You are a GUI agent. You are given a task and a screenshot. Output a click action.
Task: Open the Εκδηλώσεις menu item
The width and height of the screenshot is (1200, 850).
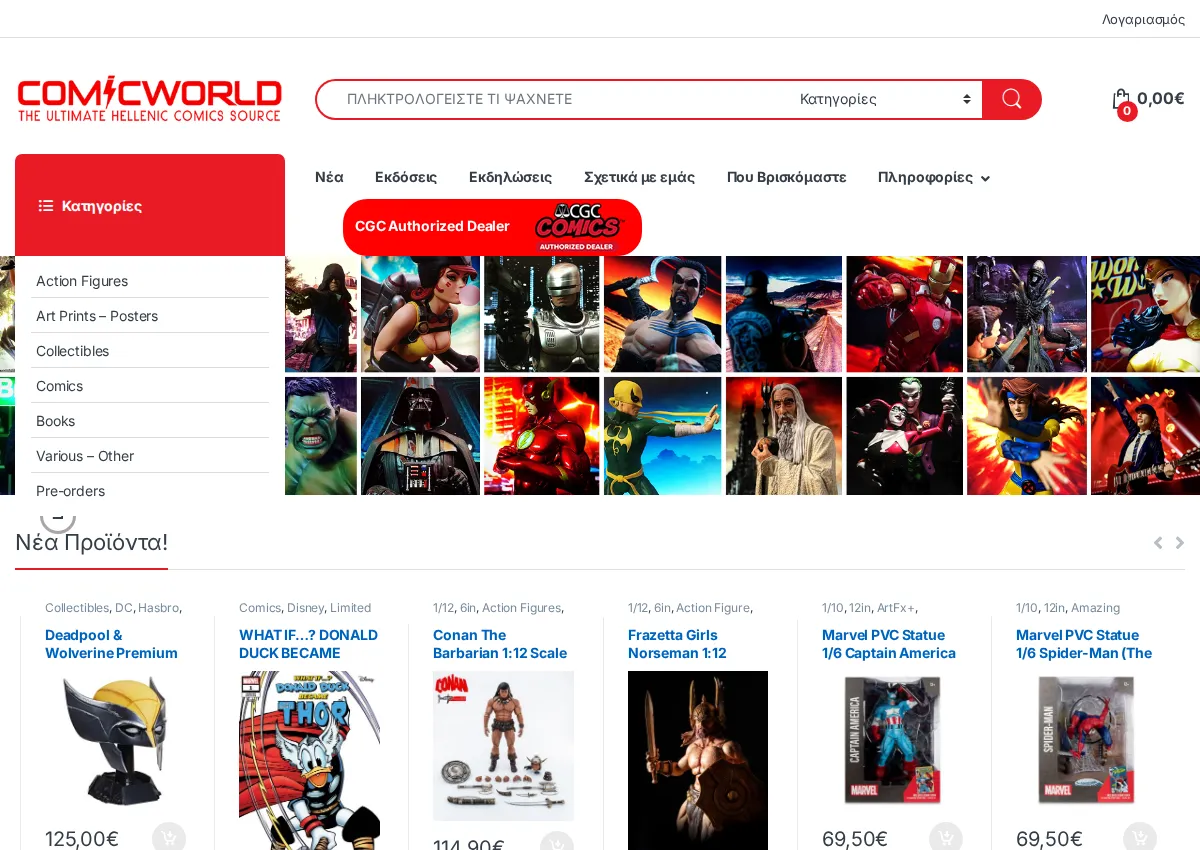510,177
